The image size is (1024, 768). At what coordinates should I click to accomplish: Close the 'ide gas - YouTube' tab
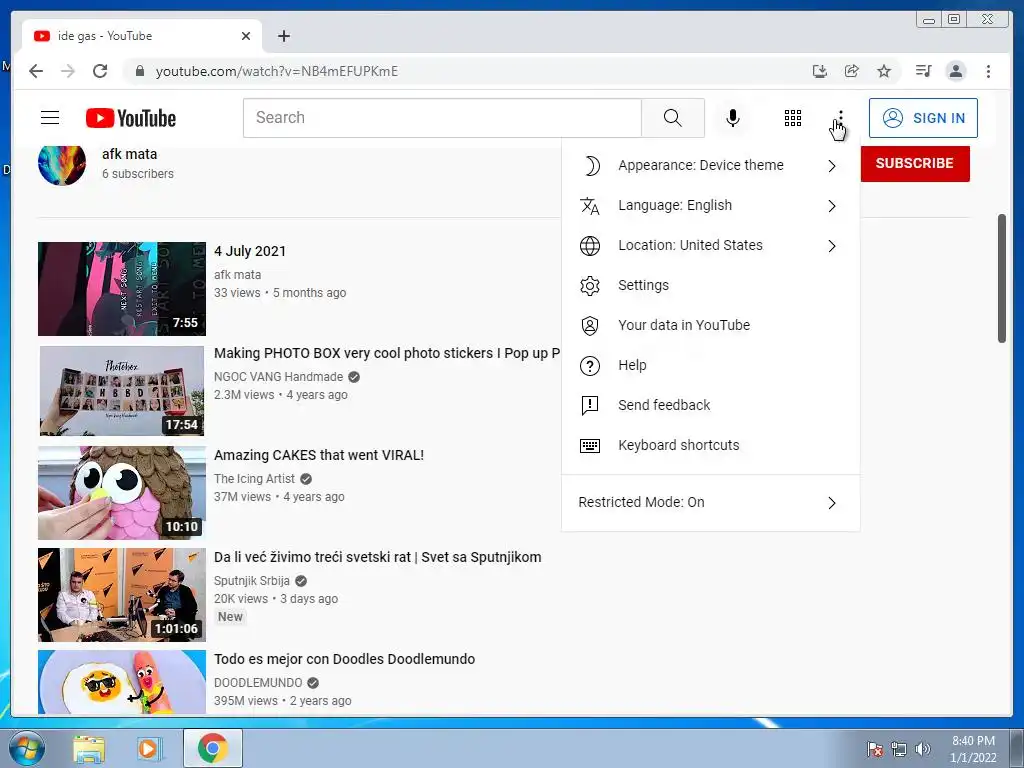(x=246, y=36)
